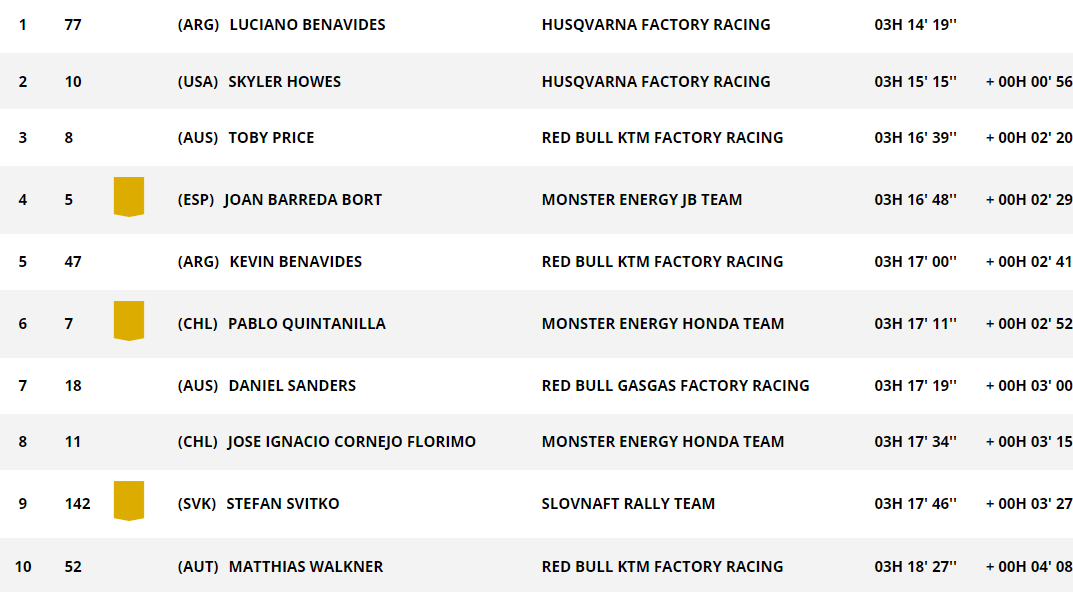Click position number 10 row marker
The image size is (1073, 592).
pos(23,567)
